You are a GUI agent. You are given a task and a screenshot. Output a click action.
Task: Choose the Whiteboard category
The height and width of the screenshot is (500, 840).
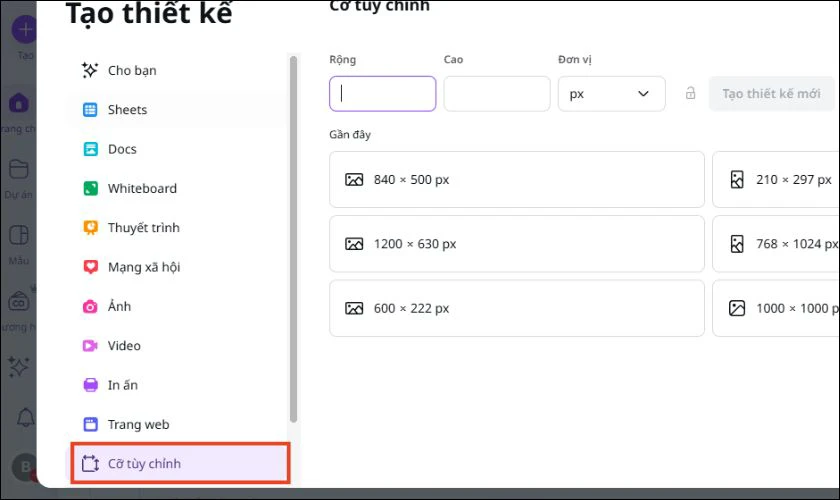176,189
